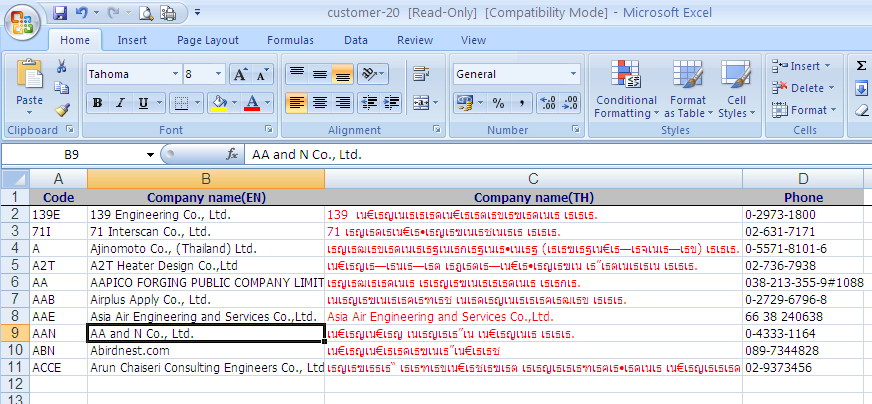Click Delete cells button

click(x=796, y=88)
